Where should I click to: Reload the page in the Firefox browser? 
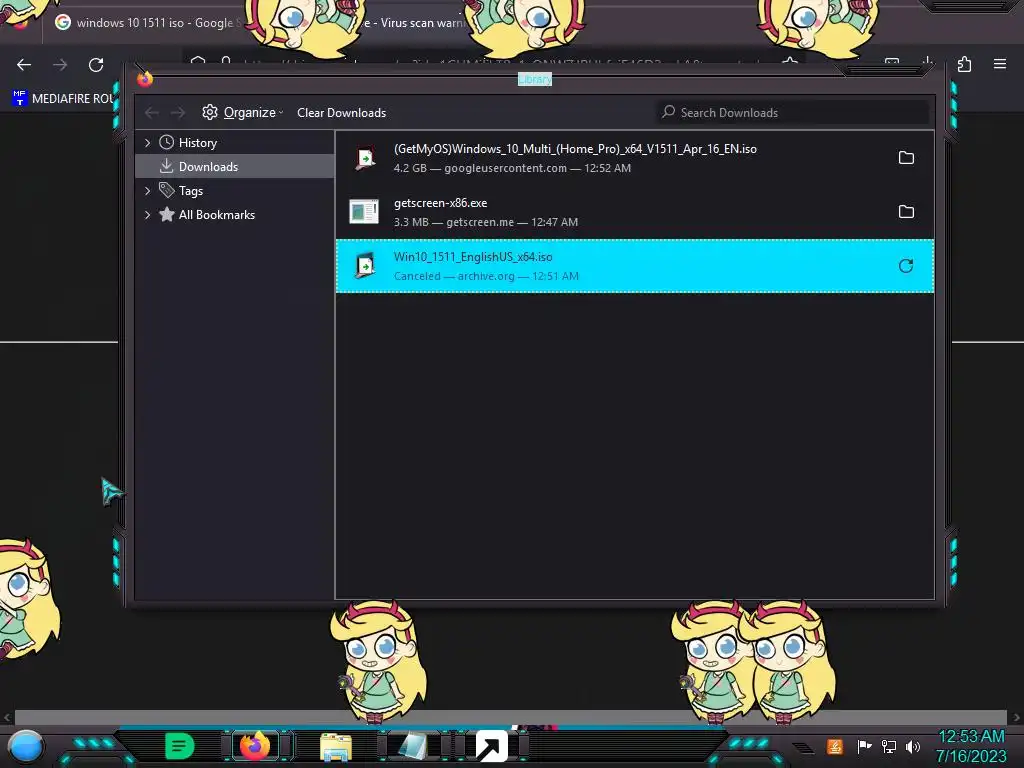(96, 65)
